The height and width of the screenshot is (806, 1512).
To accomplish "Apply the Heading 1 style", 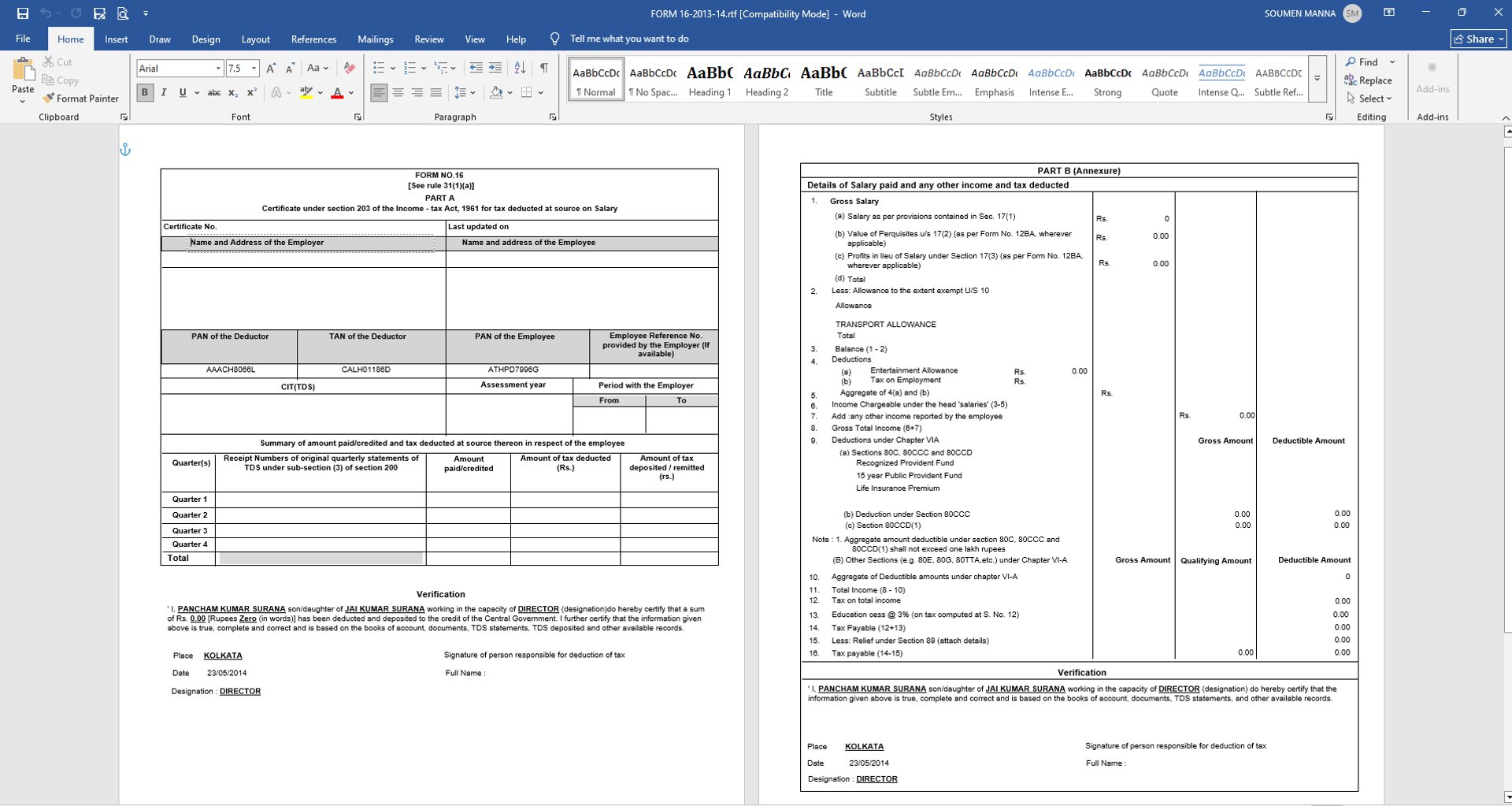I will [x=710, y=80].
